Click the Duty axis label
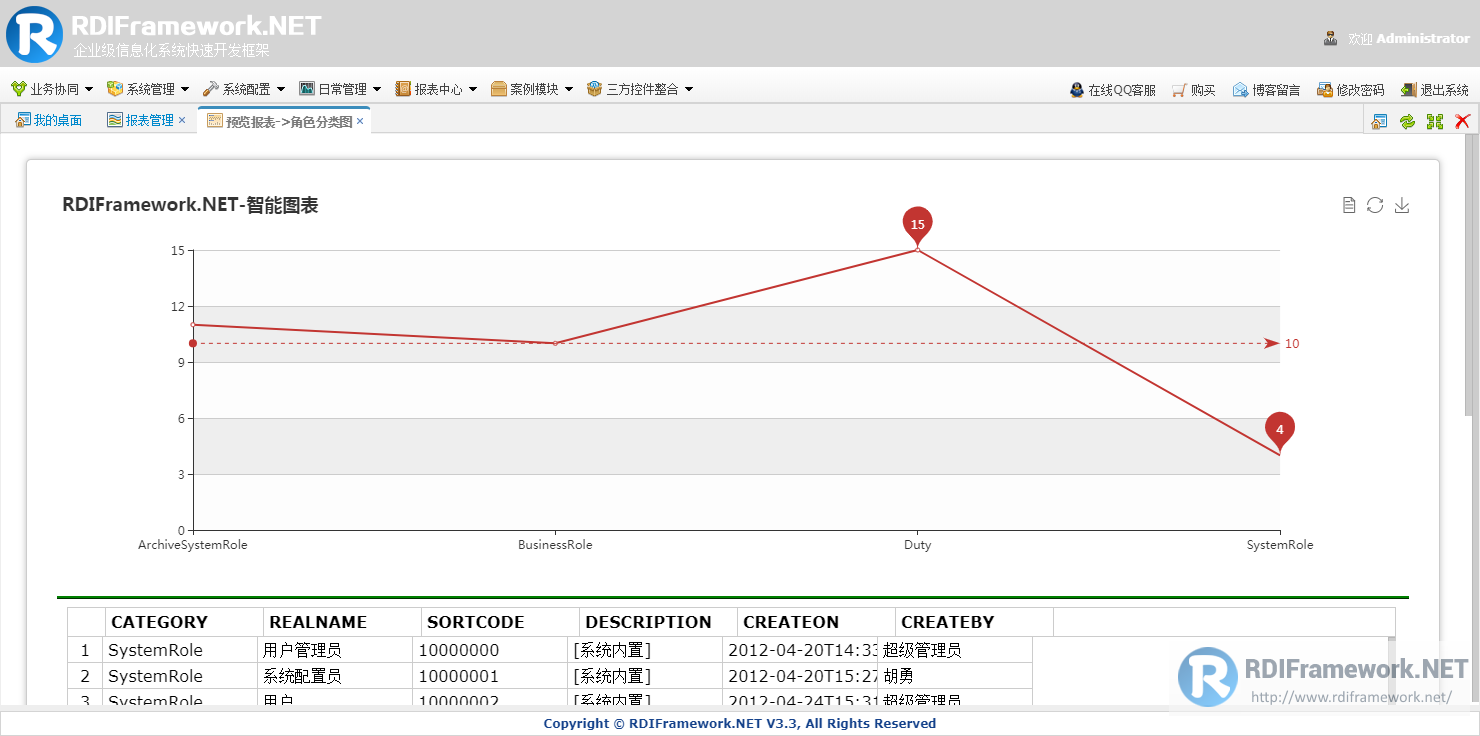The image size is (1480, 736). click(x=917, y=545)
